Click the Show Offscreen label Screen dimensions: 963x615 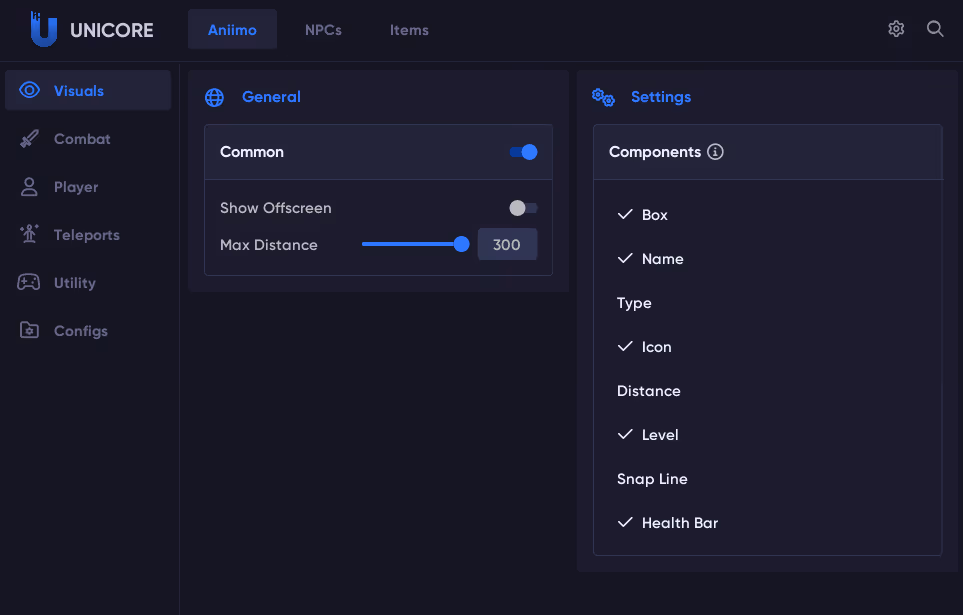click(x=276, y=208)
